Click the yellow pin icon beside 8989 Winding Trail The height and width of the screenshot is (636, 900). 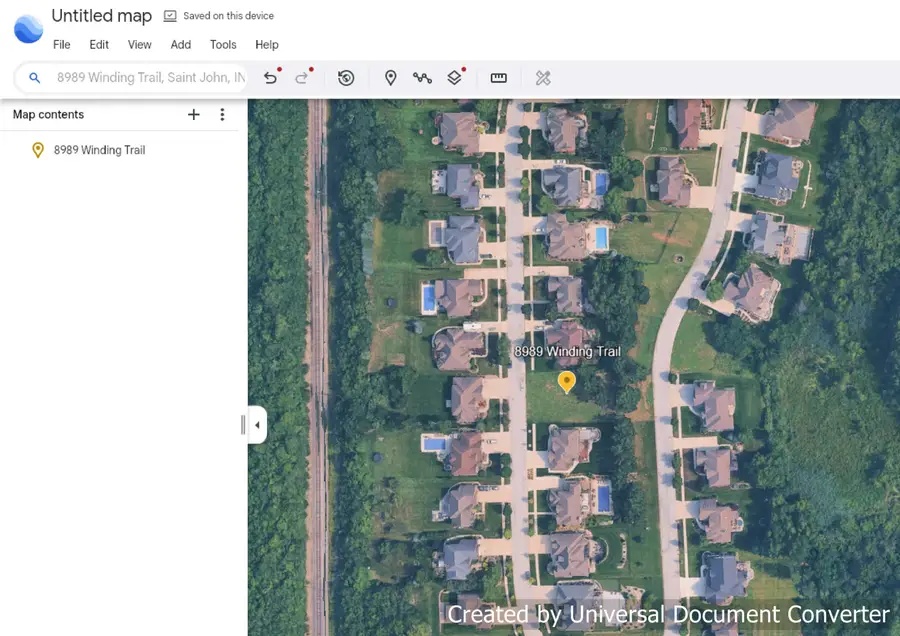(x=38, y=150)
